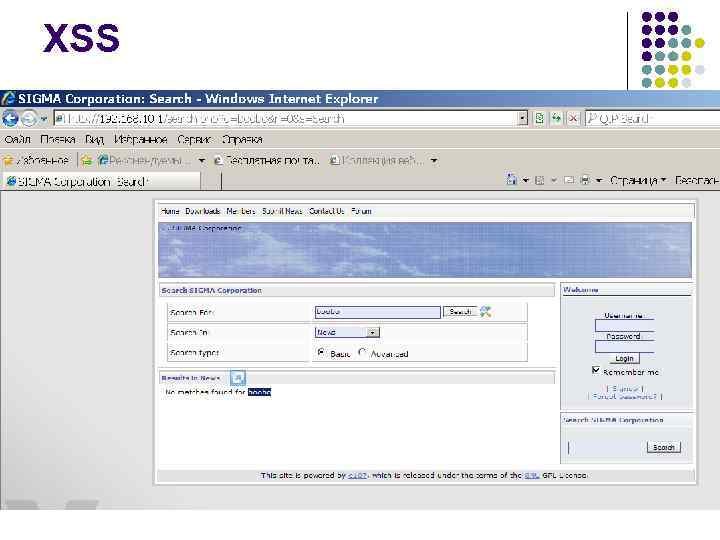Open the Members page link
Viewport: 720px width, 540px height.
coord(241,211)
